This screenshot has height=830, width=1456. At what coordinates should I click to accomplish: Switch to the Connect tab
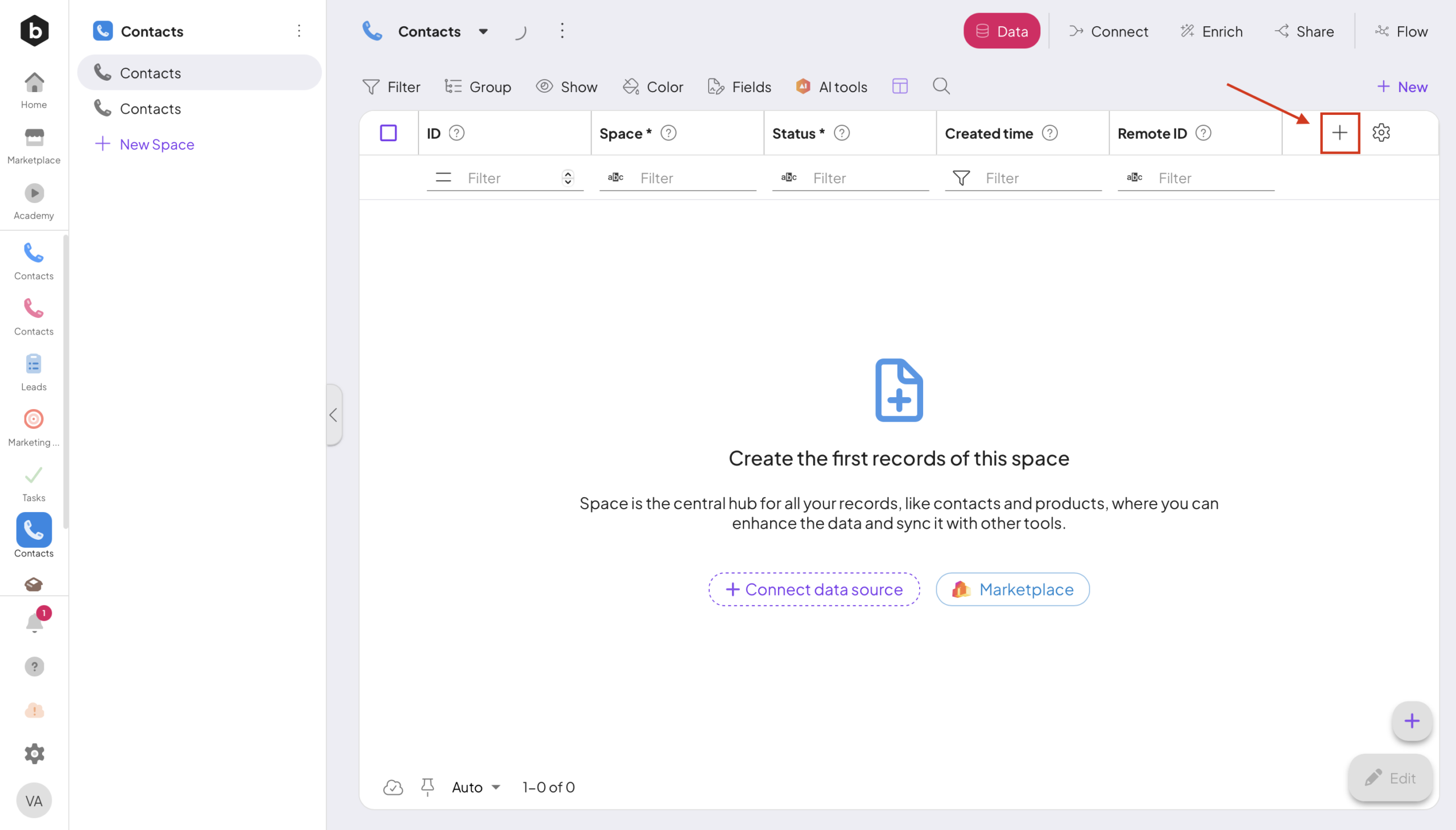point(1108,31)
